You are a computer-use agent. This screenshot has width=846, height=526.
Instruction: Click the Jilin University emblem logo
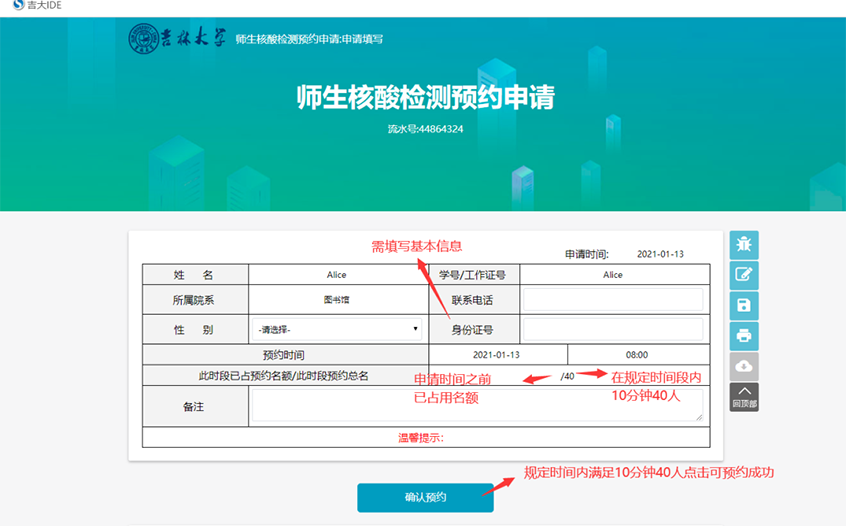click(144, 39)
